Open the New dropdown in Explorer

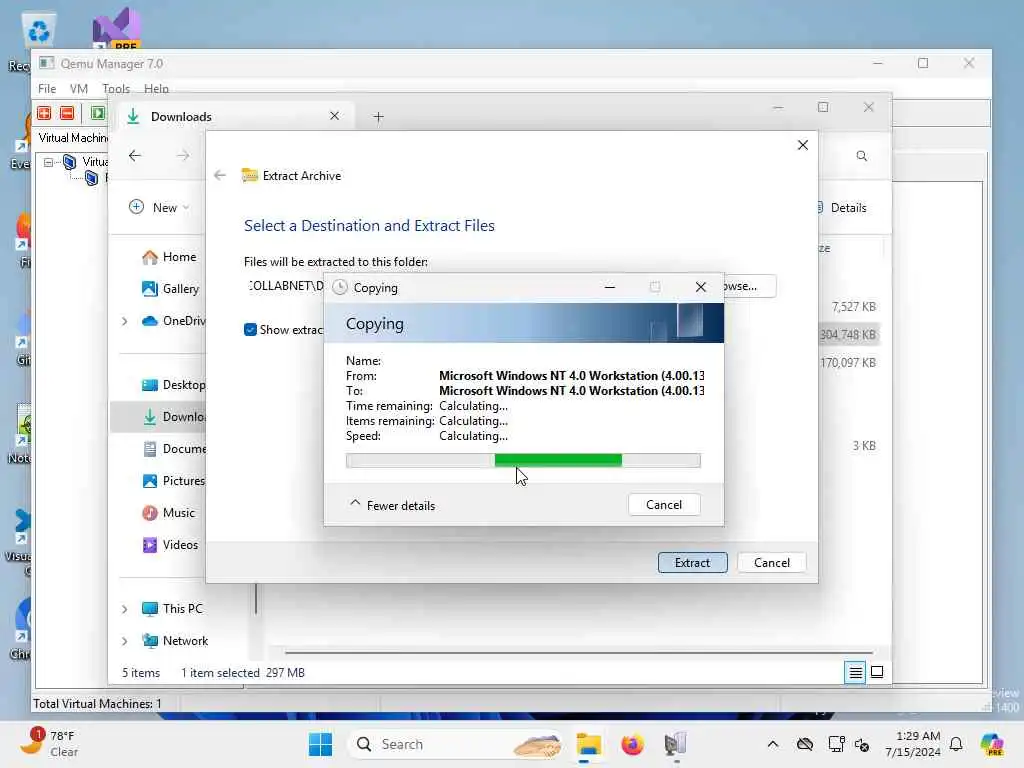pos(159,207)
